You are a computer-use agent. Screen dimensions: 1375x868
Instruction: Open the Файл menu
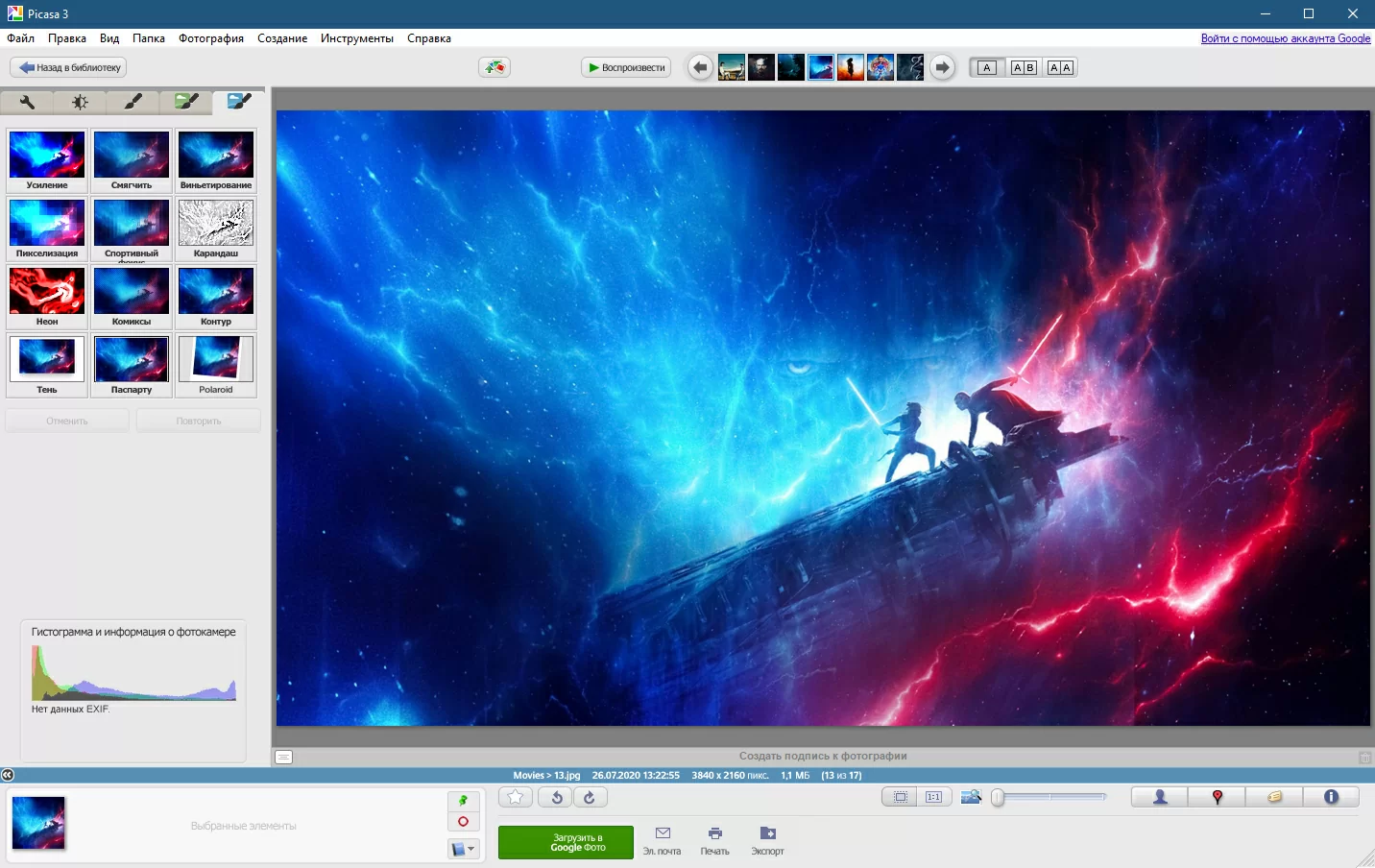(x=20, y=38)
